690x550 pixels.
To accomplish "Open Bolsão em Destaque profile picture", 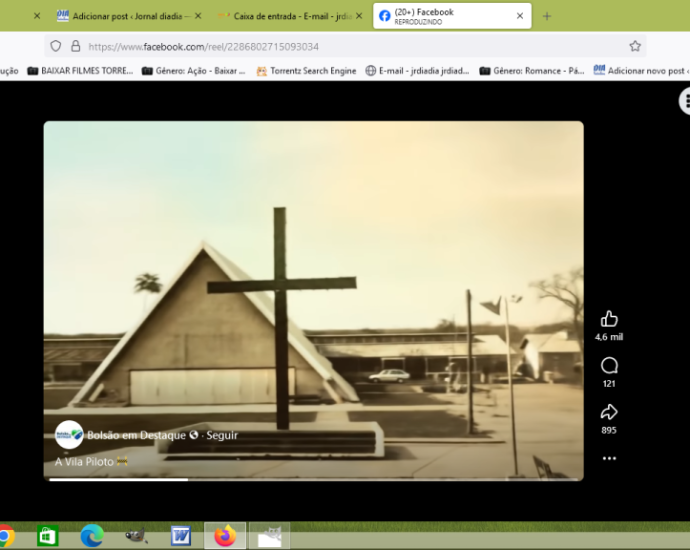I will pos(69,435).
